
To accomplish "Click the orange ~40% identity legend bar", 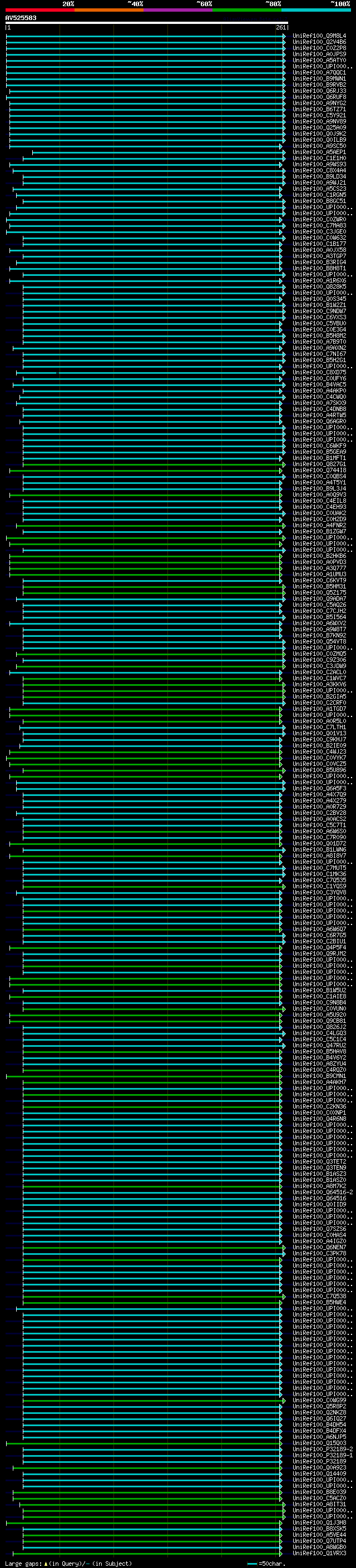I will coord(108,11).
